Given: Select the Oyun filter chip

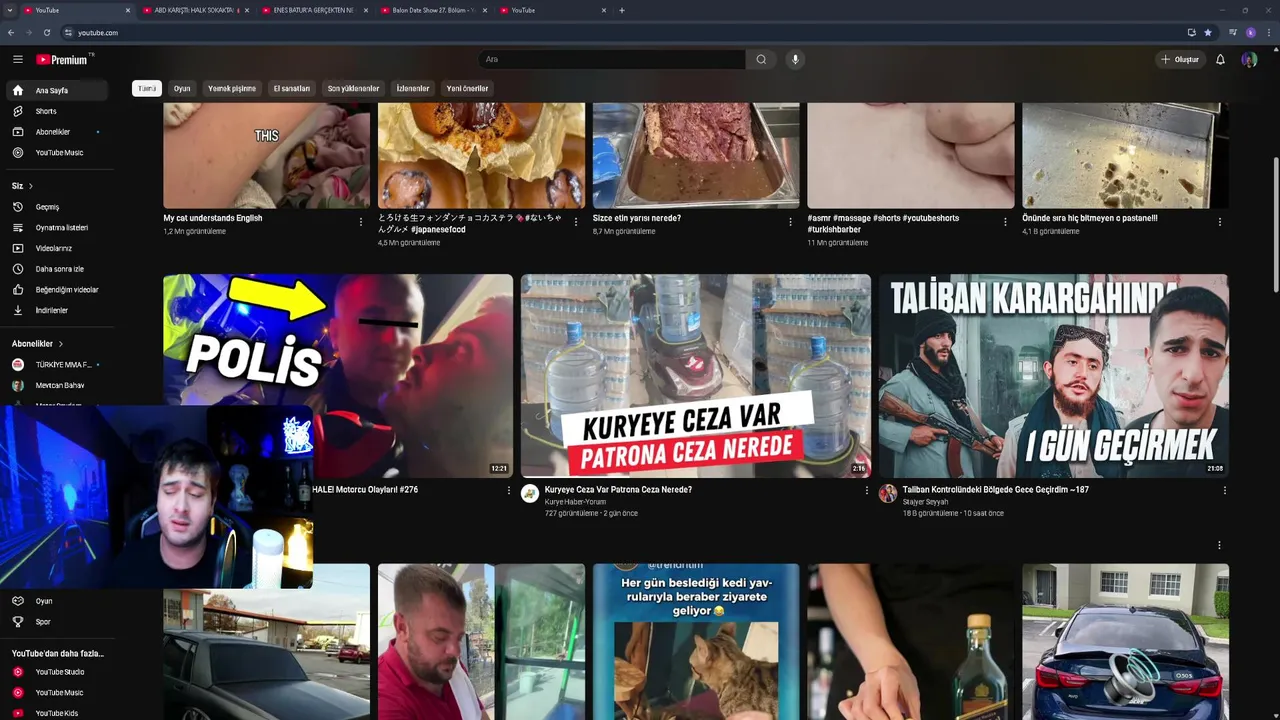Looking at the screenshot, I should point(182,88).
